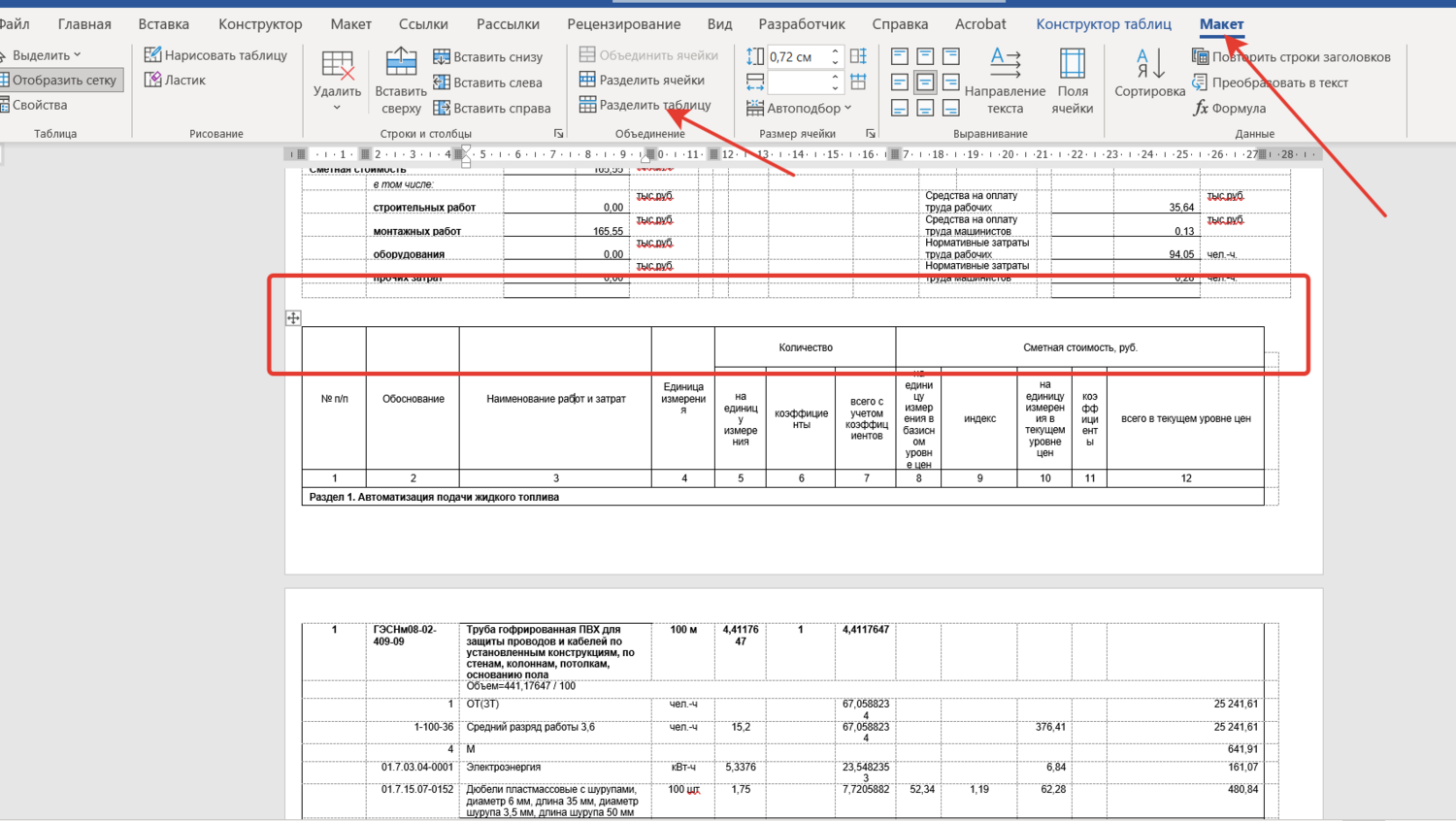Select the center-align middle cell alignment option
Screen dimensions: 1456x821
[925, 82]
